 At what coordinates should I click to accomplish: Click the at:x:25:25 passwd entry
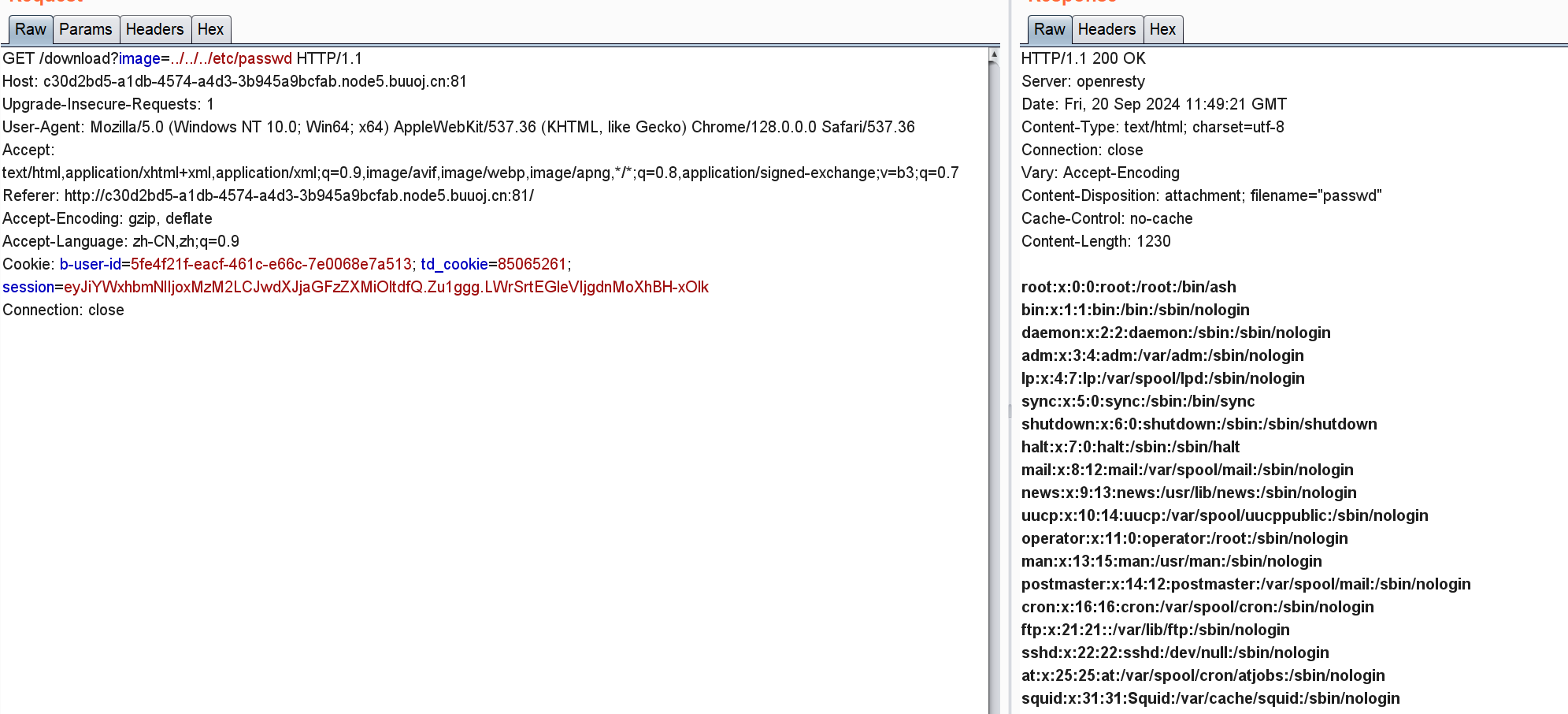(1203, 675)
